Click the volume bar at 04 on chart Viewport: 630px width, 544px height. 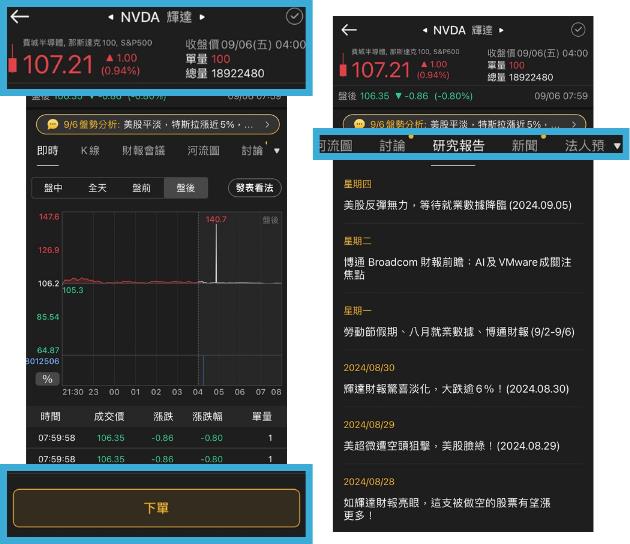click(203, 370)
